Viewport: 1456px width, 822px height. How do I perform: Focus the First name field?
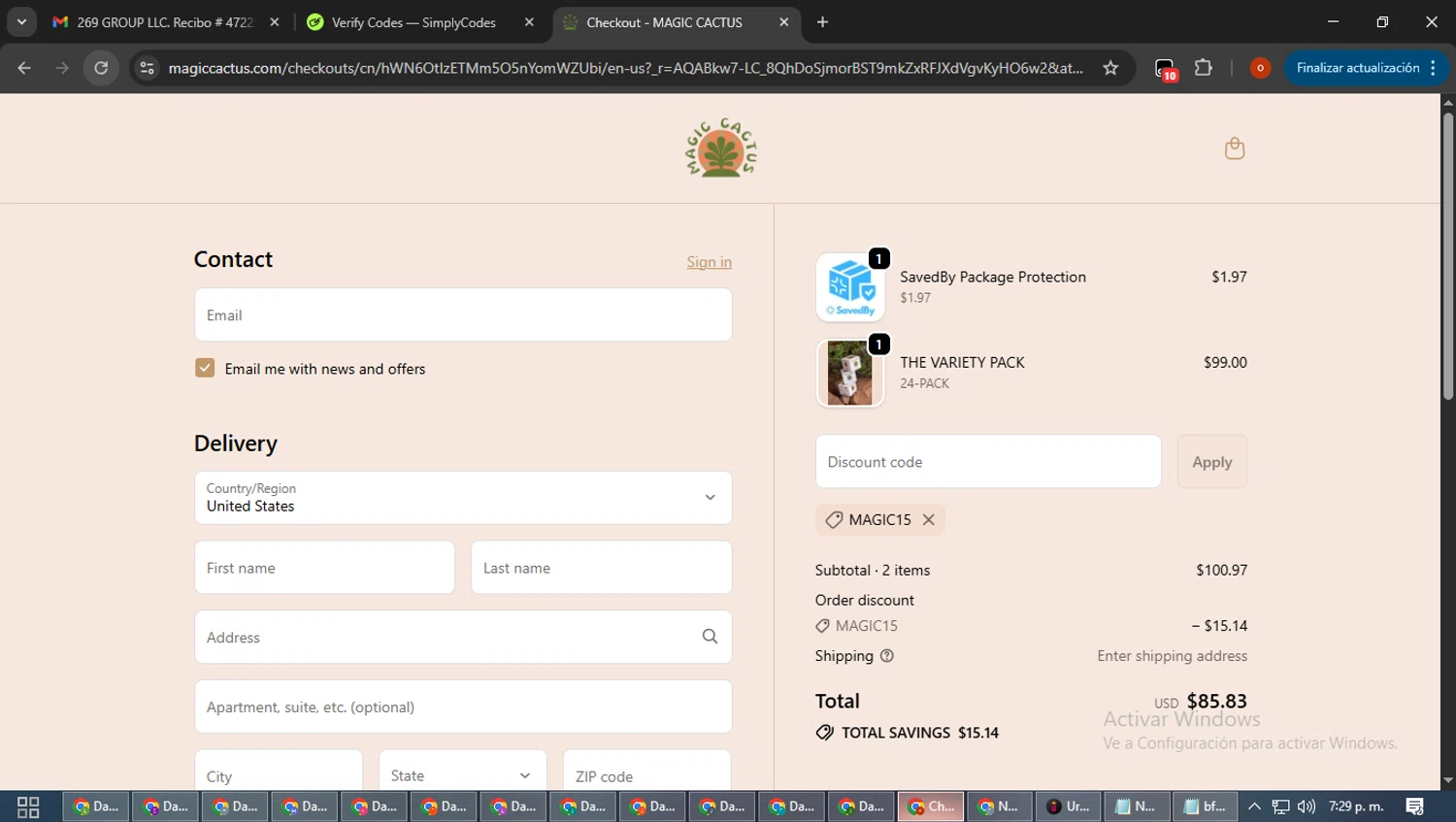[x=324, y=568]
